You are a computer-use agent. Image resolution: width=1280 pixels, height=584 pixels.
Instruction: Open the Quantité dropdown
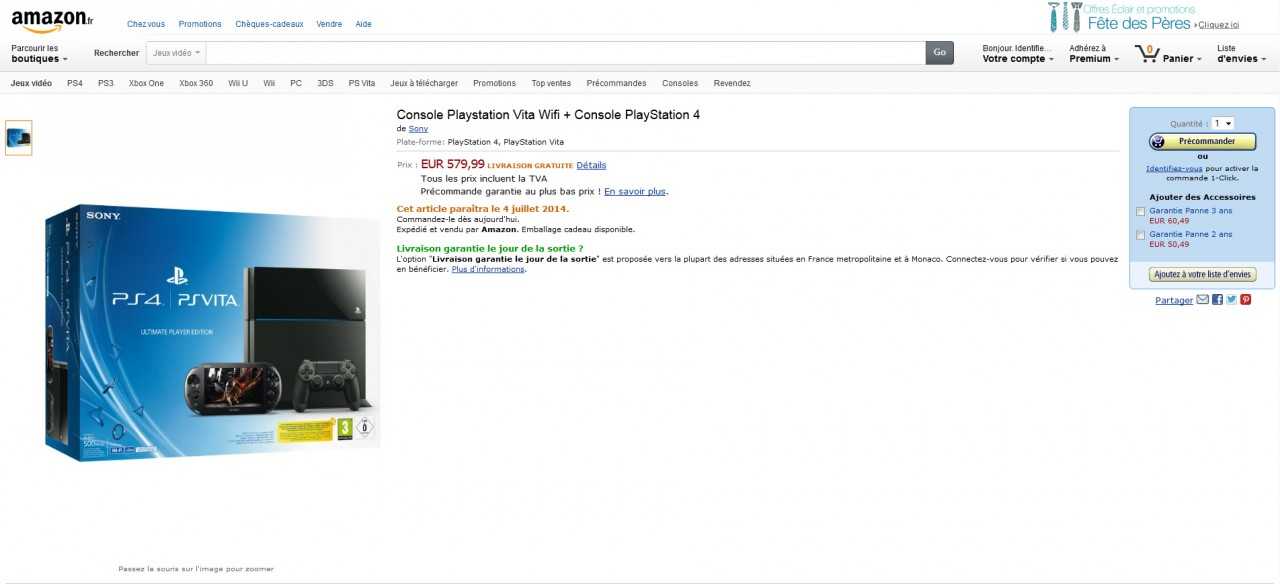(x=1222, y=123)
